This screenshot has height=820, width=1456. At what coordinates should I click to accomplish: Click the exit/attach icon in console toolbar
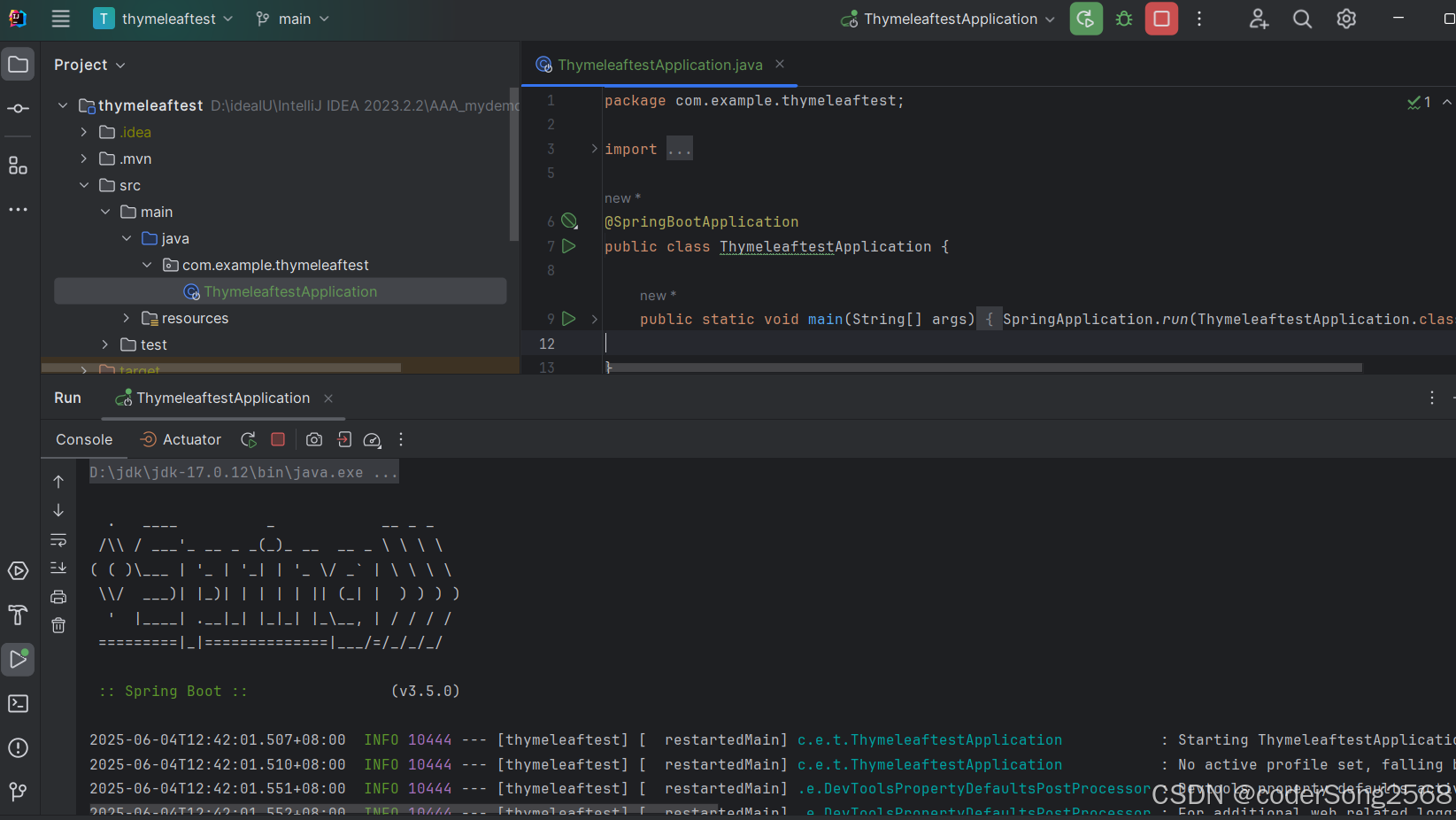point(344,439)
